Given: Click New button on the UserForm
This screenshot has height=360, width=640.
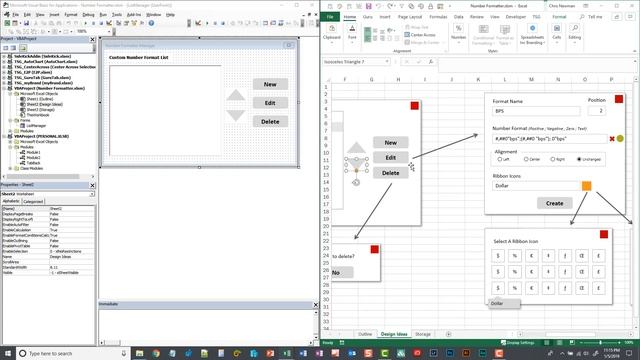Looking at the screenshot, I should pos(270,84).
